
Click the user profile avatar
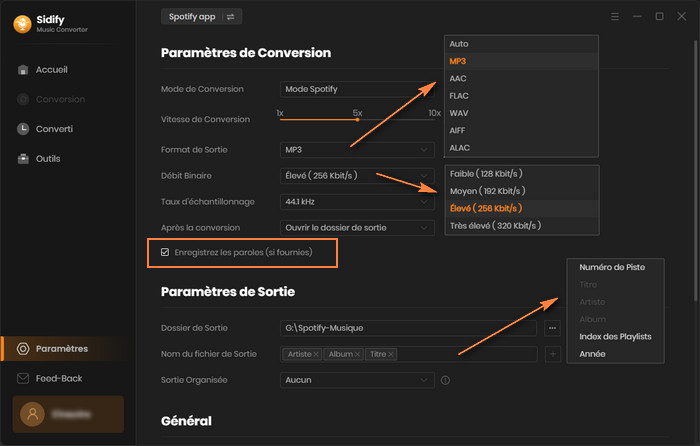click(x=32, y=412)
